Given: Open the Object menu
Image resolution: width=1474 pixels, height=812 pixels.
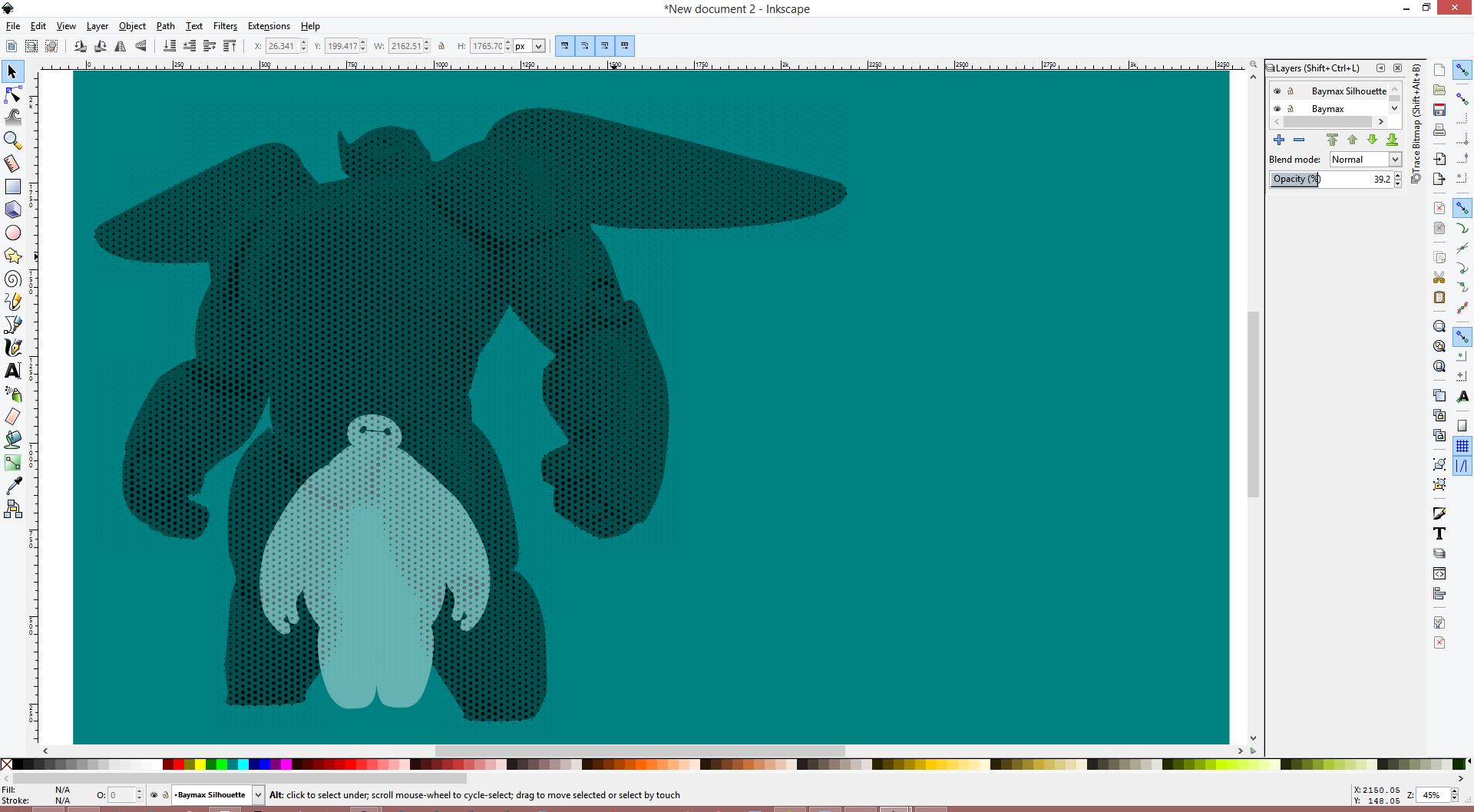Looking at the screenshot, I should [132, 26].
